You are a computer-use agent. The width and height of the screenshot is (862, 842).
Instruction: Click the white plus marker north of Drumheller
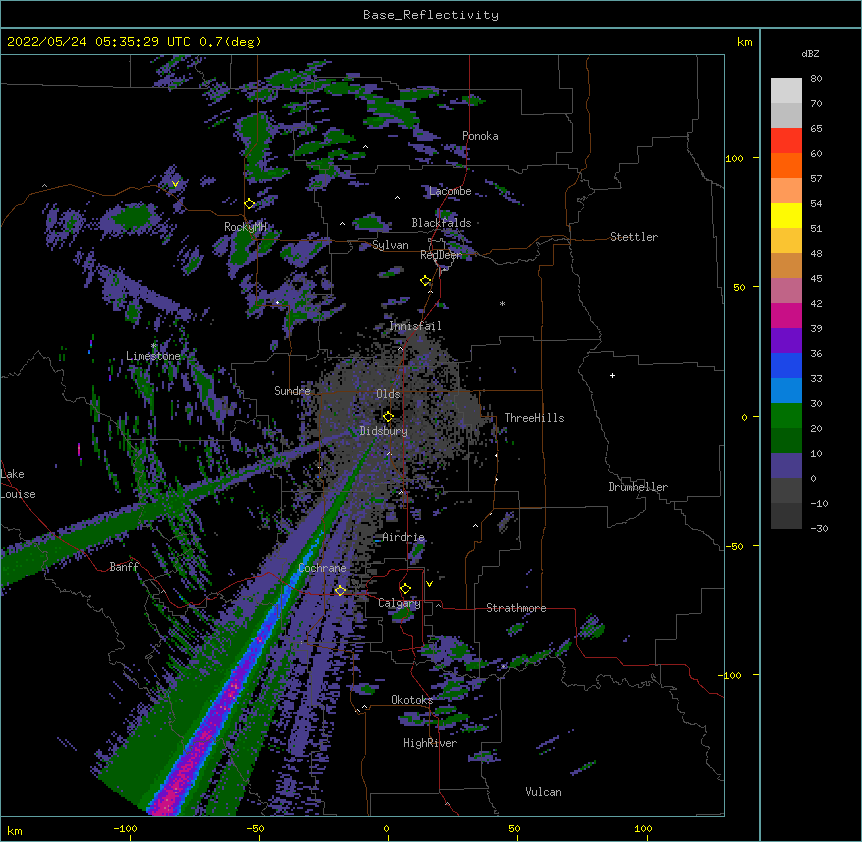point(612,375)
